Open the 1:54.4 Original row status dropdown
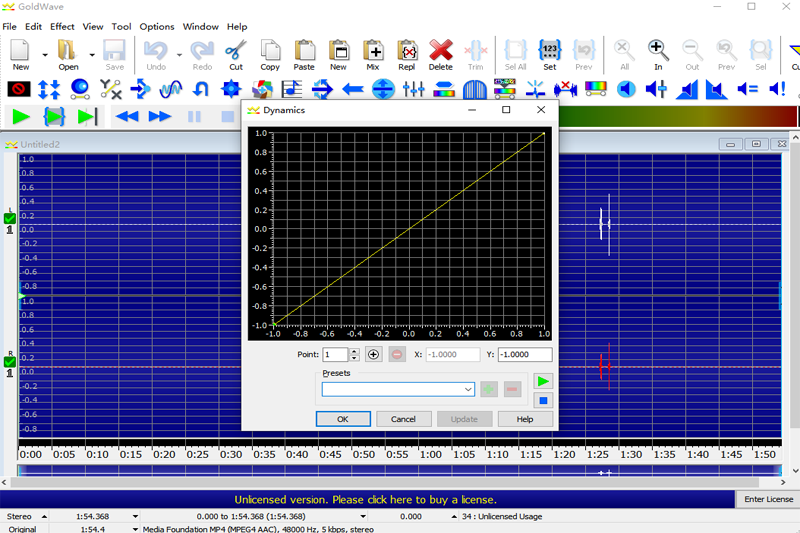Image resolution: width=800 pixels, height=533 pixels. (135, 529)
